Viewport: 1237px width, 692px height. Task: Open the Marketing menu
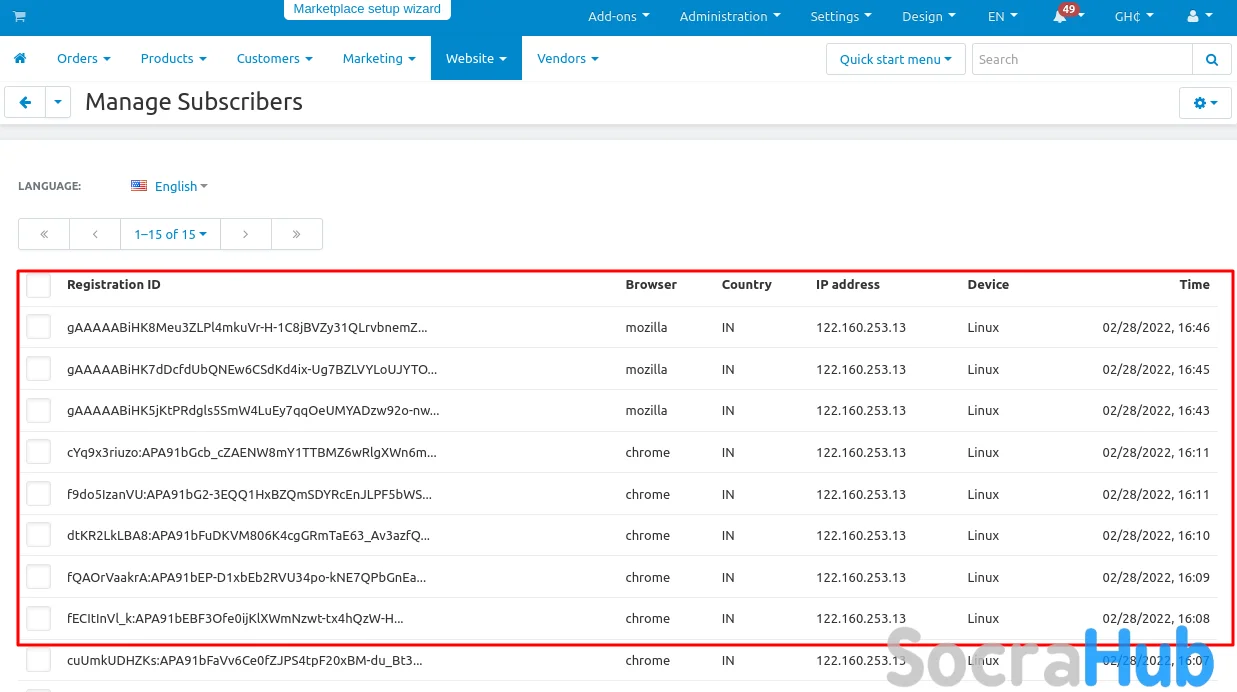378,59
